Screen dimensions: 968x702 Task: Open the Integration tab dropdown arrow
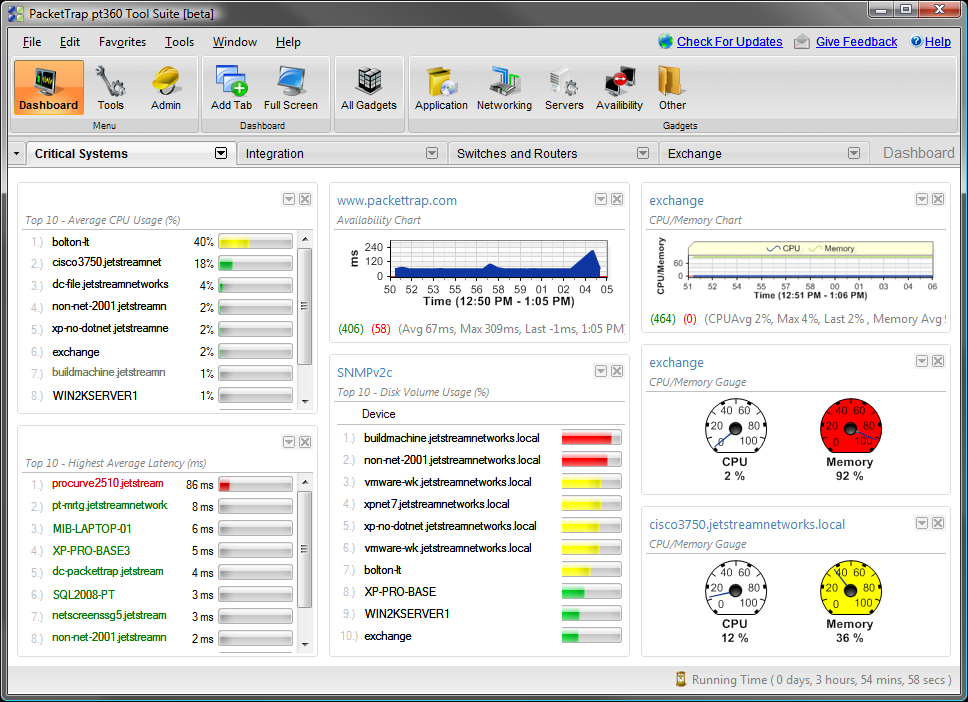click(432, 153)
